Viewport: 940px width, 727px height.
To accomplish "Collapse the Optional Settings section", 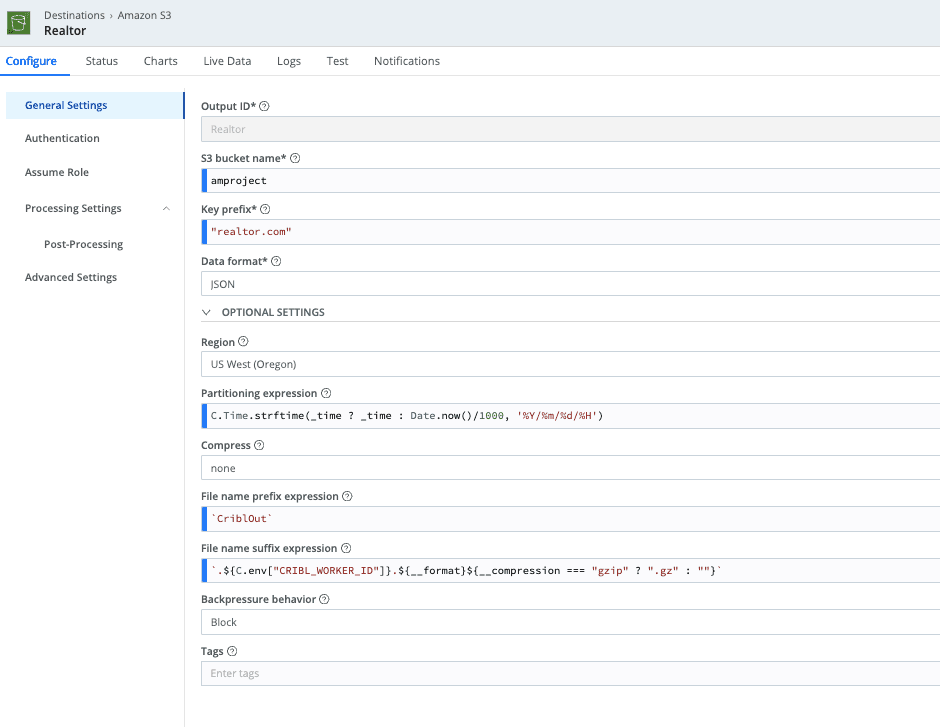I will pos(207,312).
